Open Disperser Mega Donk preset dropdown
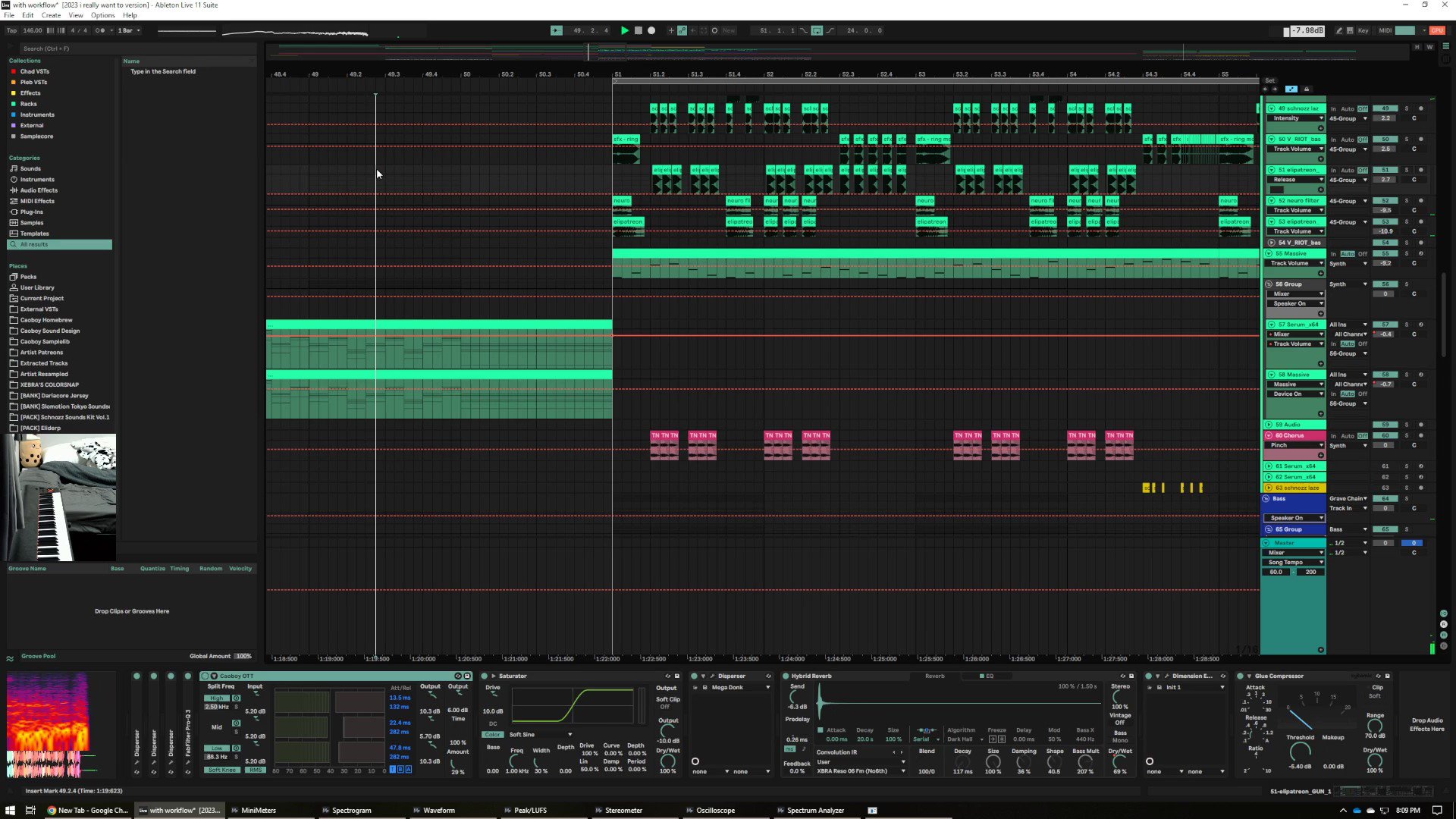This screenshot has width=1456, height=819. 739,687
